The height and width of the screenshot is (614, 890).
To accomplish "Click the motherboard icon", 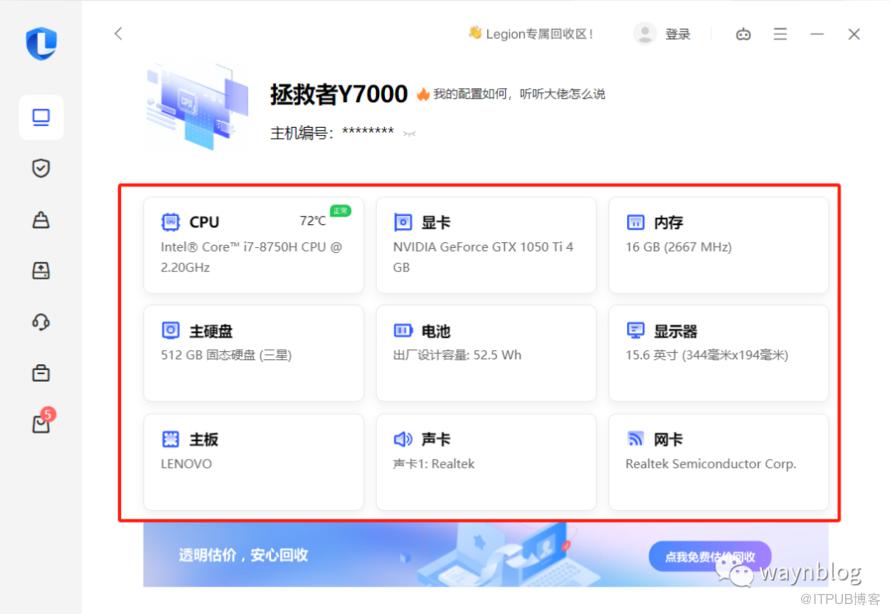I will (170, 439).
